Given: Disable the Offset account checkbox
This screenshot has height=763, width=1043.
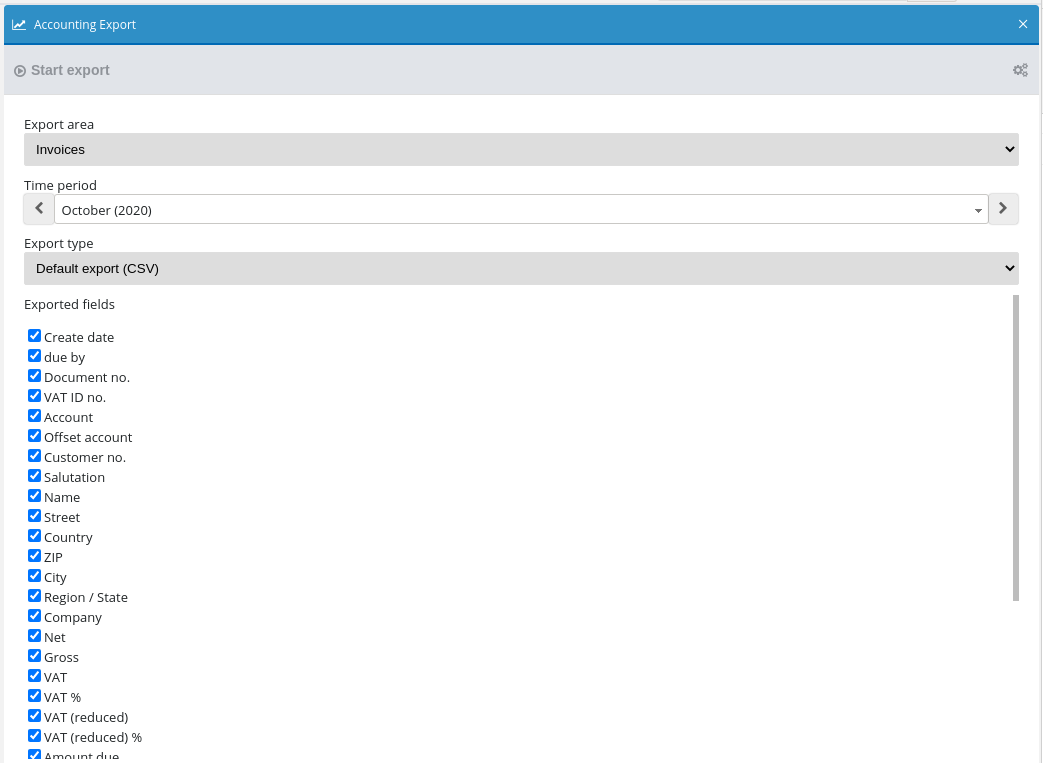Looking at the screenshot, I should pos(35,436).
